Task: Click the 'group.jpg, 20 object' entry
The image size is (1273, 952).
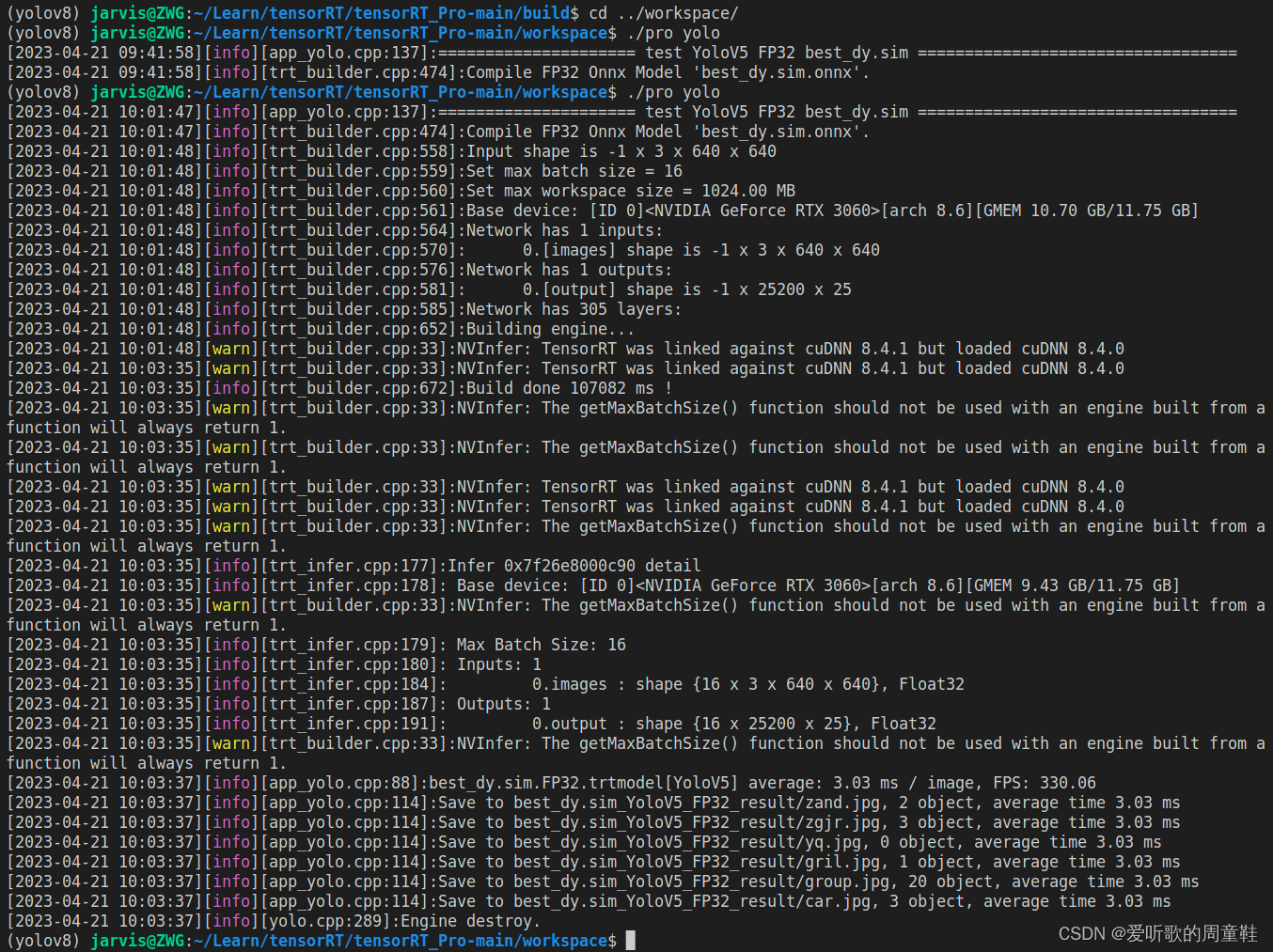Action: 894,882
